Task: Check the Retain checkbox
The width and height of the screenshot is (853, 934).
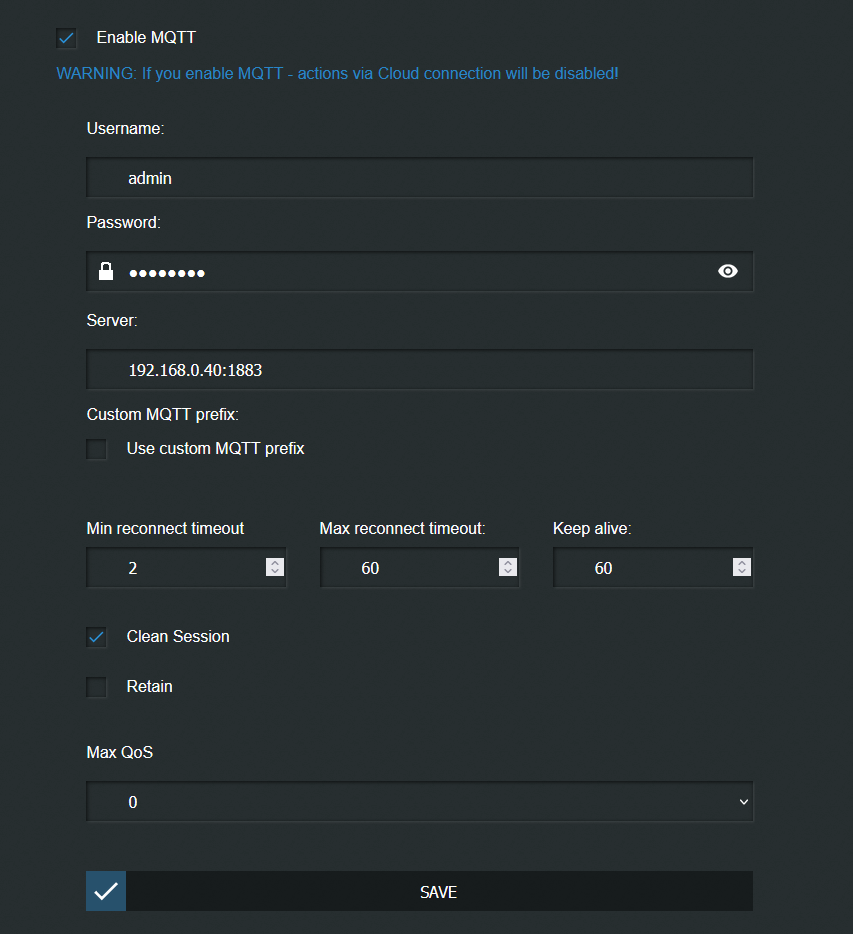Action: (x=96, y=687)
